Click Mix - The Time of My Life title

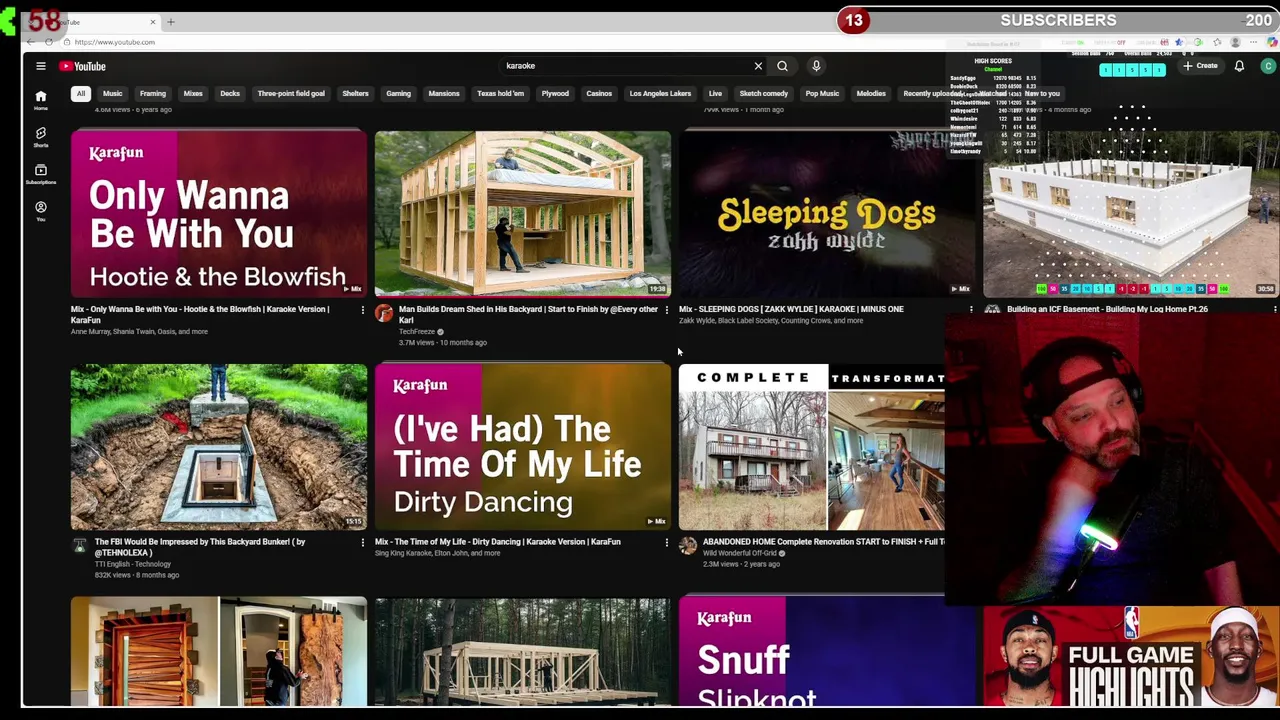coord(498,542)
